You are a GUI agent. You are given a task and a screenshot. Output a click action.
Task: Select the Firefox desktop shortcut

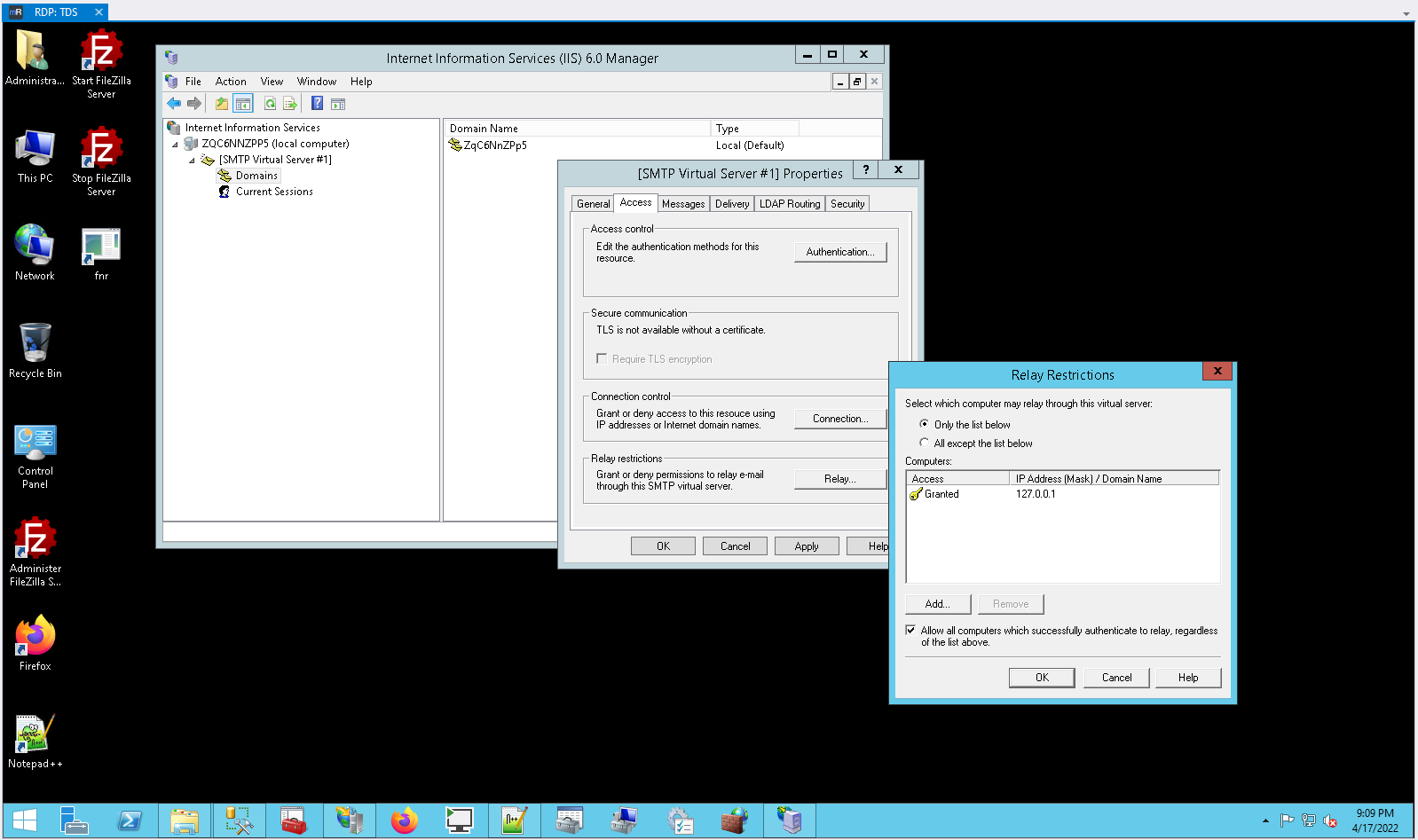coord(35,642)
